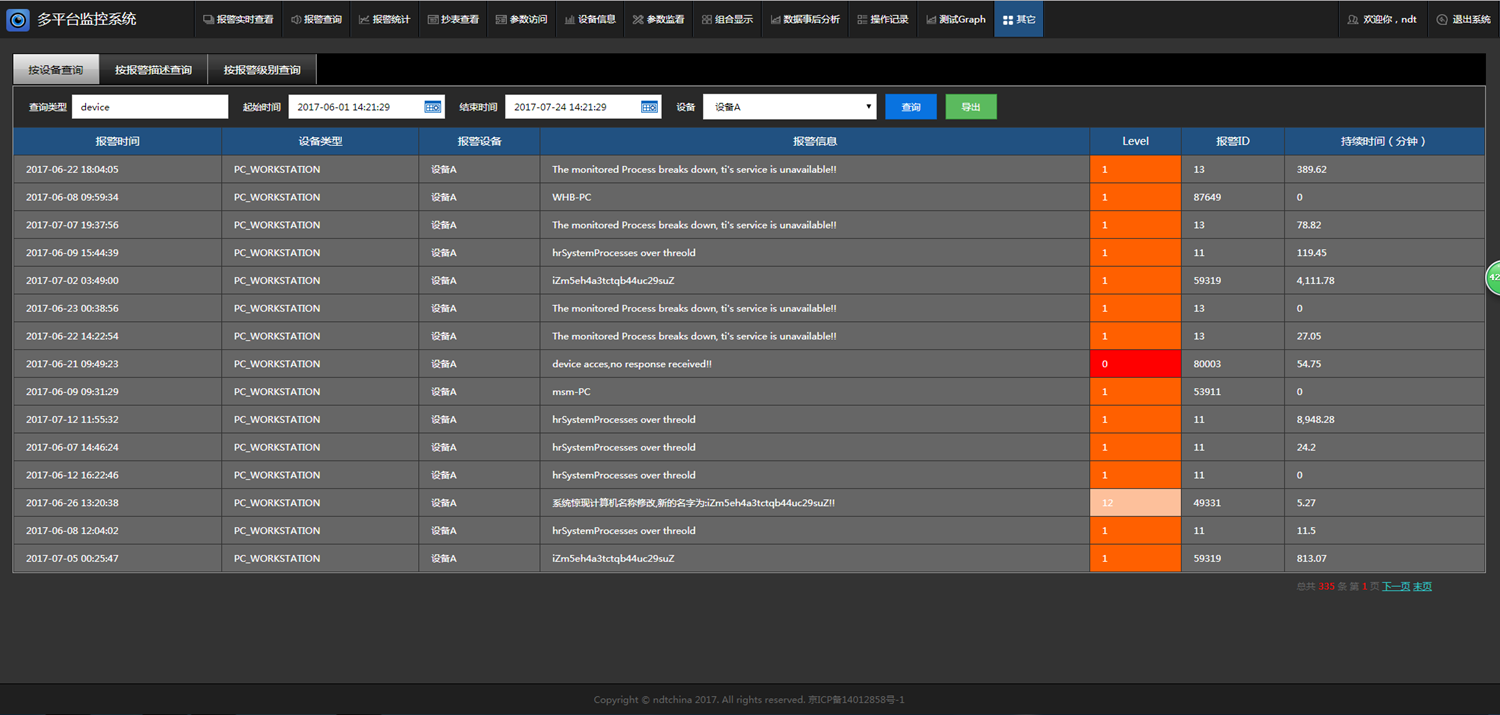1500x715 pixels.
Task: Click the blue 查询 button
Action: pos(910,107)
